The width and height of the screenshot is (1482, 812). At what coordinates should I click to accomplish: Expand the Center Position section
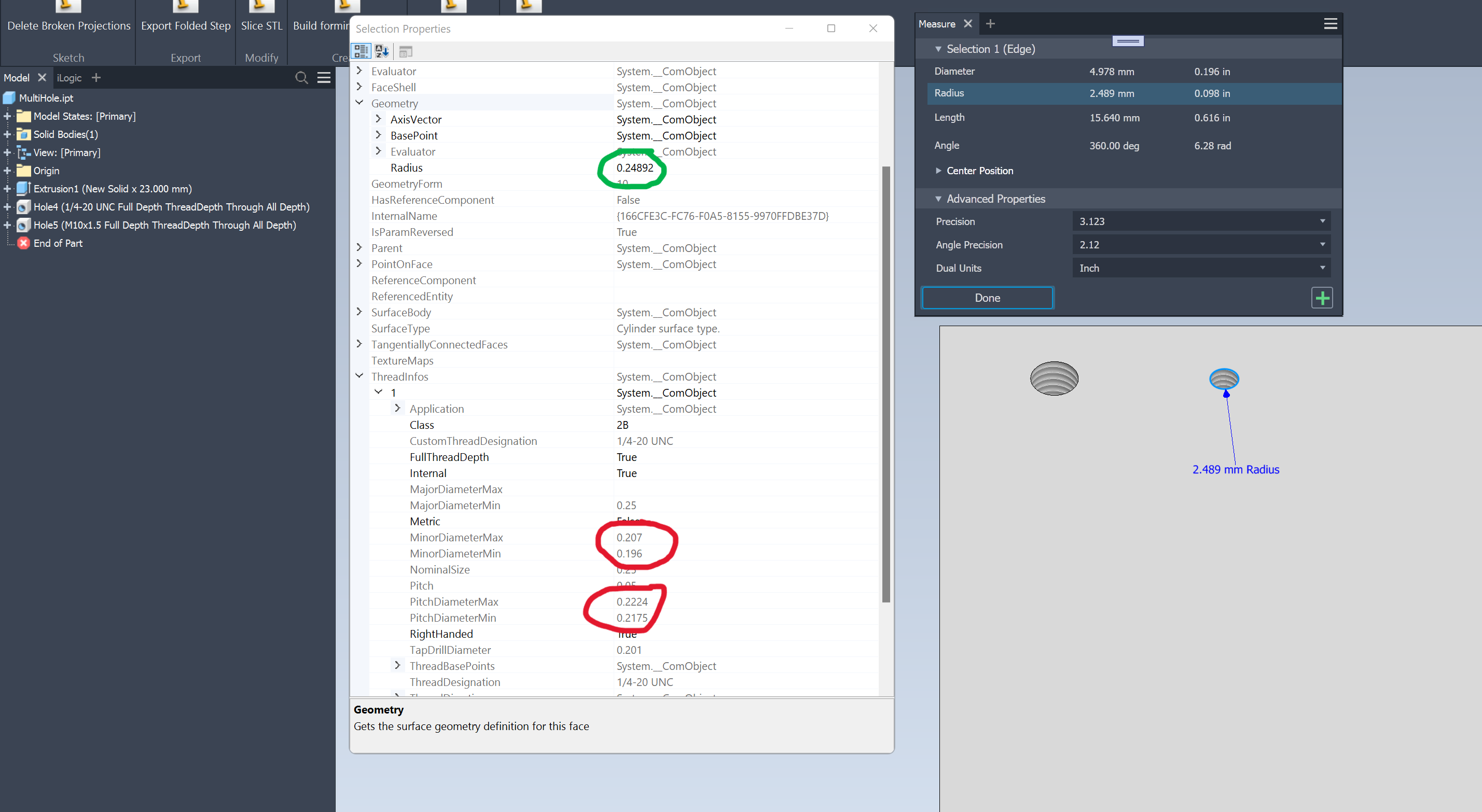938,170
